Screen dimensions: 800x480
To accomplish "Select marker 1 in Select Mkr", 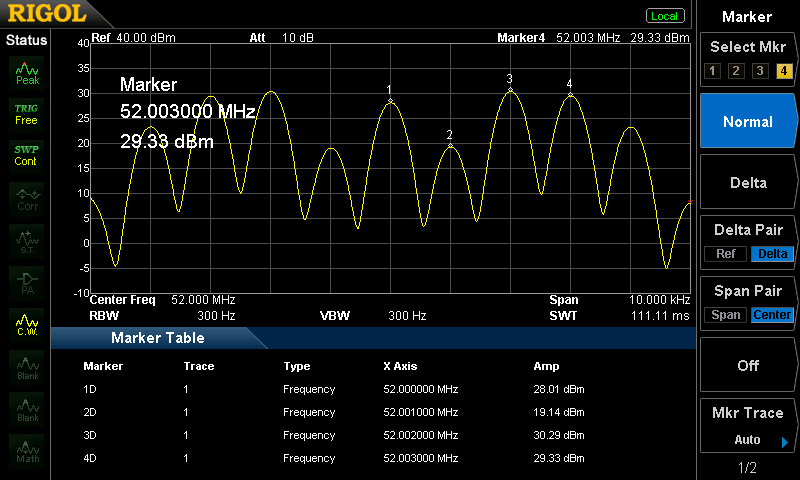I will 711,70.
